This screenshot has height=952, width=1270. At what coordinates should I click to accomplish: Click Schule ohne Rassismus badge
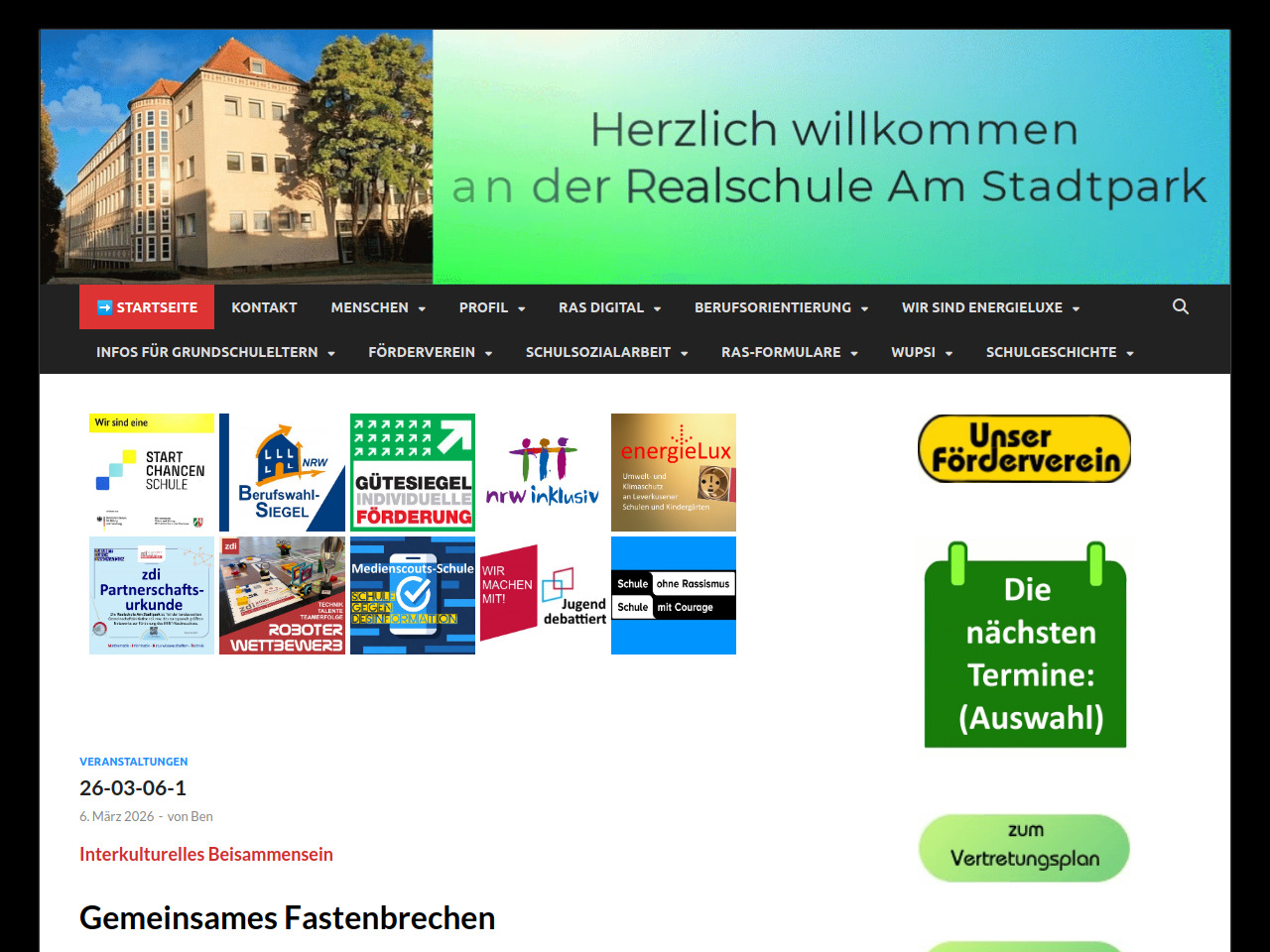(x=674, y=595)
